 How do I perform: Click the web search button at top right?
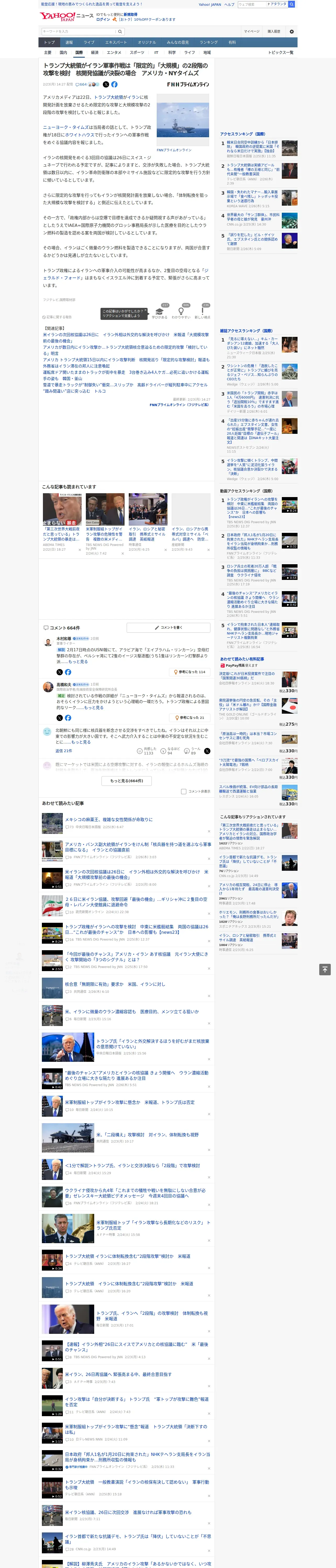tap(292, 4)
